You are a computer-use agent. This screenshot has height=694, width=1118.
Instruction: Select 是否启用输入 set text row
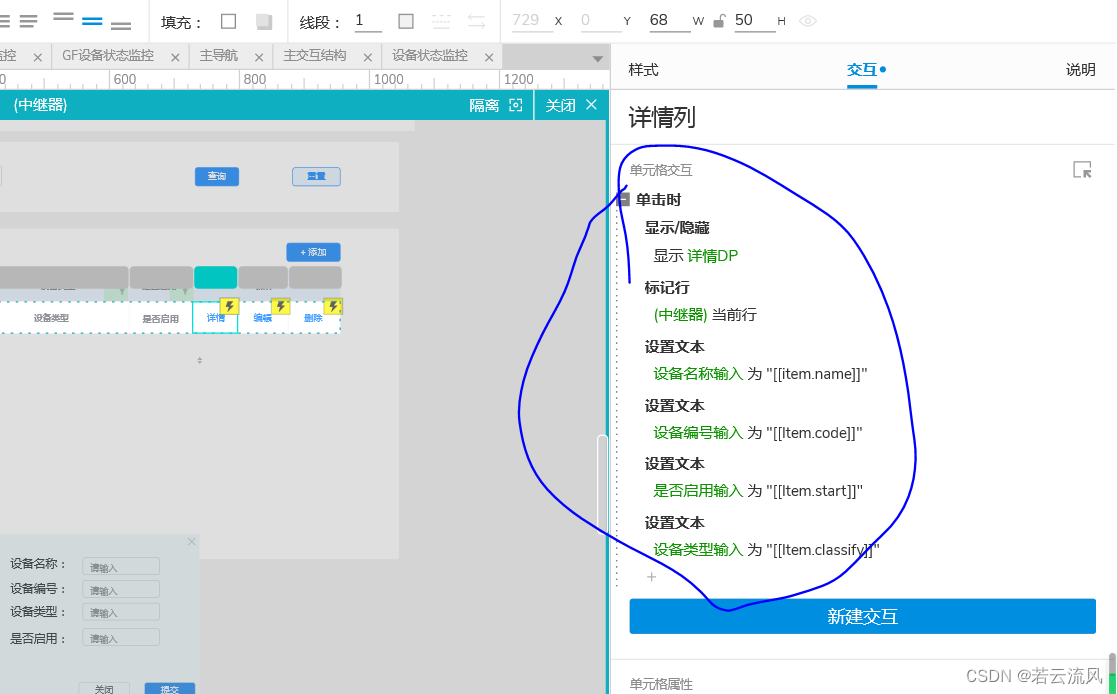(758, 491)
